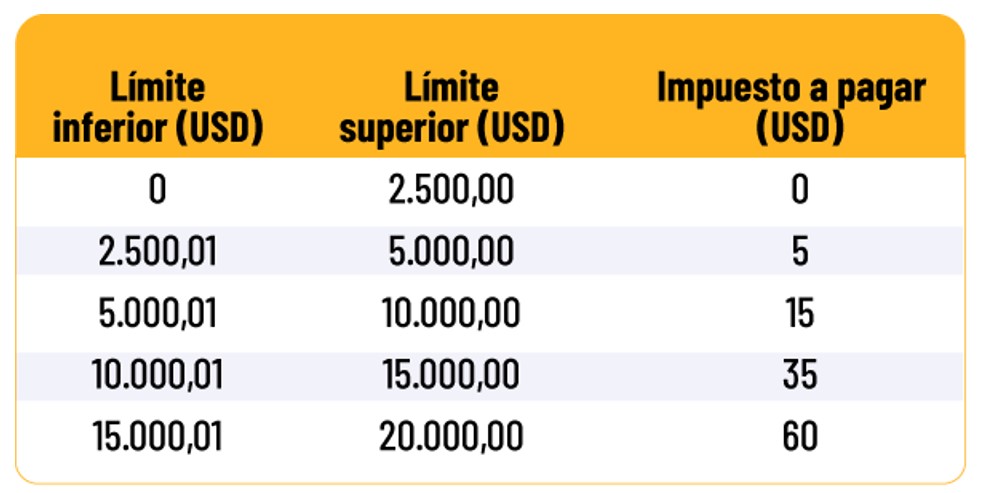The width and height of the screenshot is (982, 493).
Task: Select the 'Límite superior (USD)' column header
Action: (451, 108)
